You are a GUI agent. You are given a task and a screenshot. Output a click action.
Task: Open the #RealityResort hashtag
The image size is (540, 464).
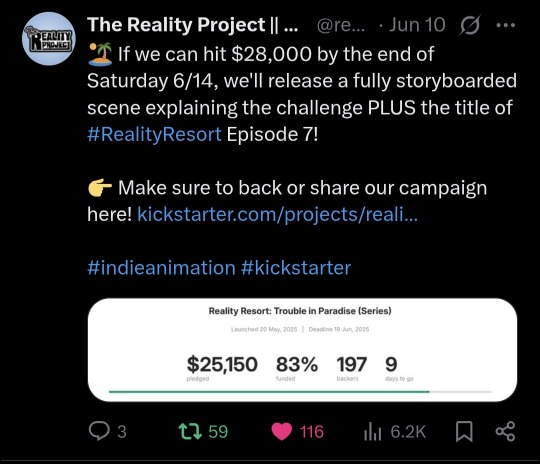[154, 134]
